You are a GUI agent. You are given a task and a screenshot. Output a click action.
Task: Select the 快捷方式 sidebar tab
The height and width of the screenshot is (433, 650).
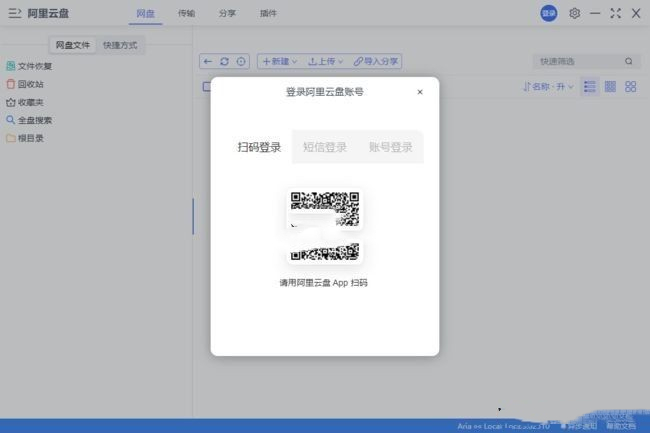120,45
